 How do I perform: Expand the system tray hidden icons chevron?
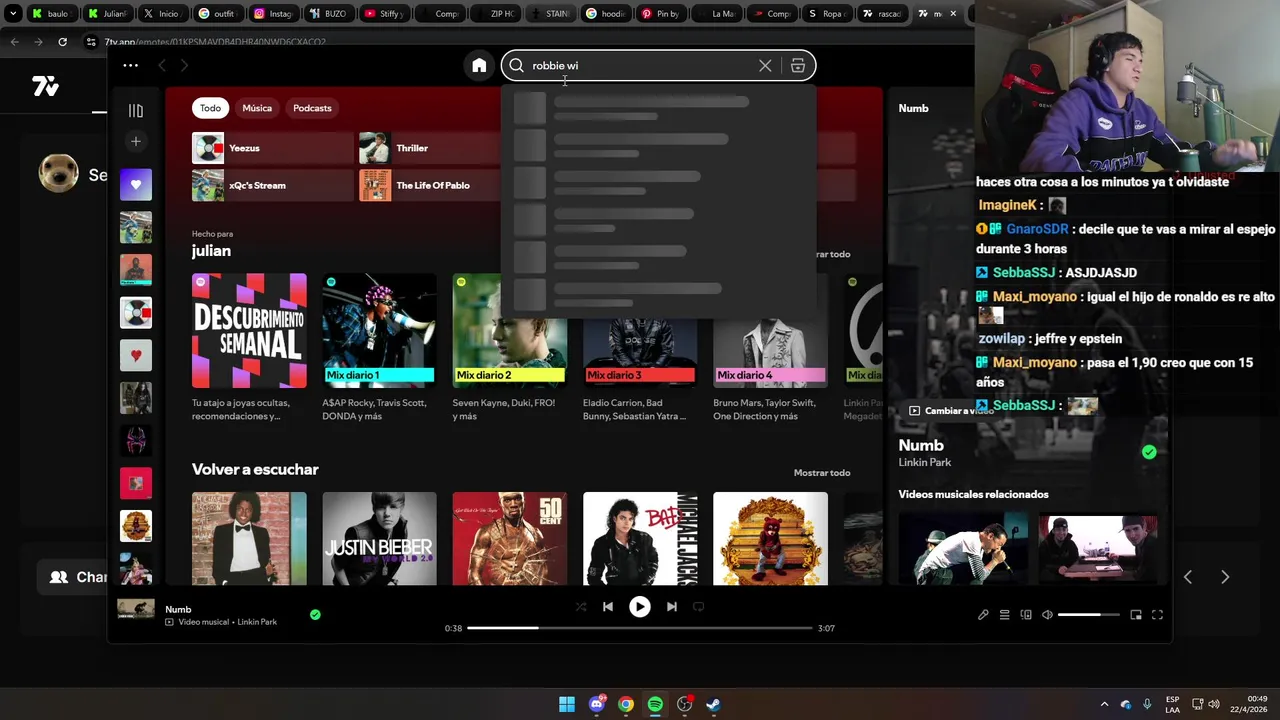click(x=1104, y=704)
